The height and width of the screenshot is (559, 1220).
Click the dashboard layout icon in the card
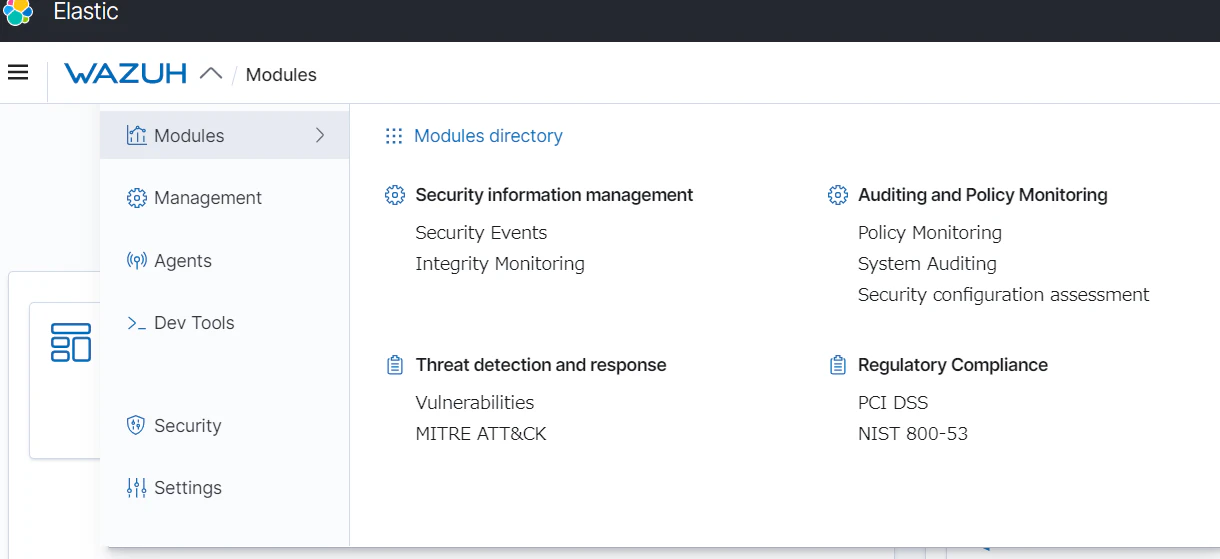71,342
